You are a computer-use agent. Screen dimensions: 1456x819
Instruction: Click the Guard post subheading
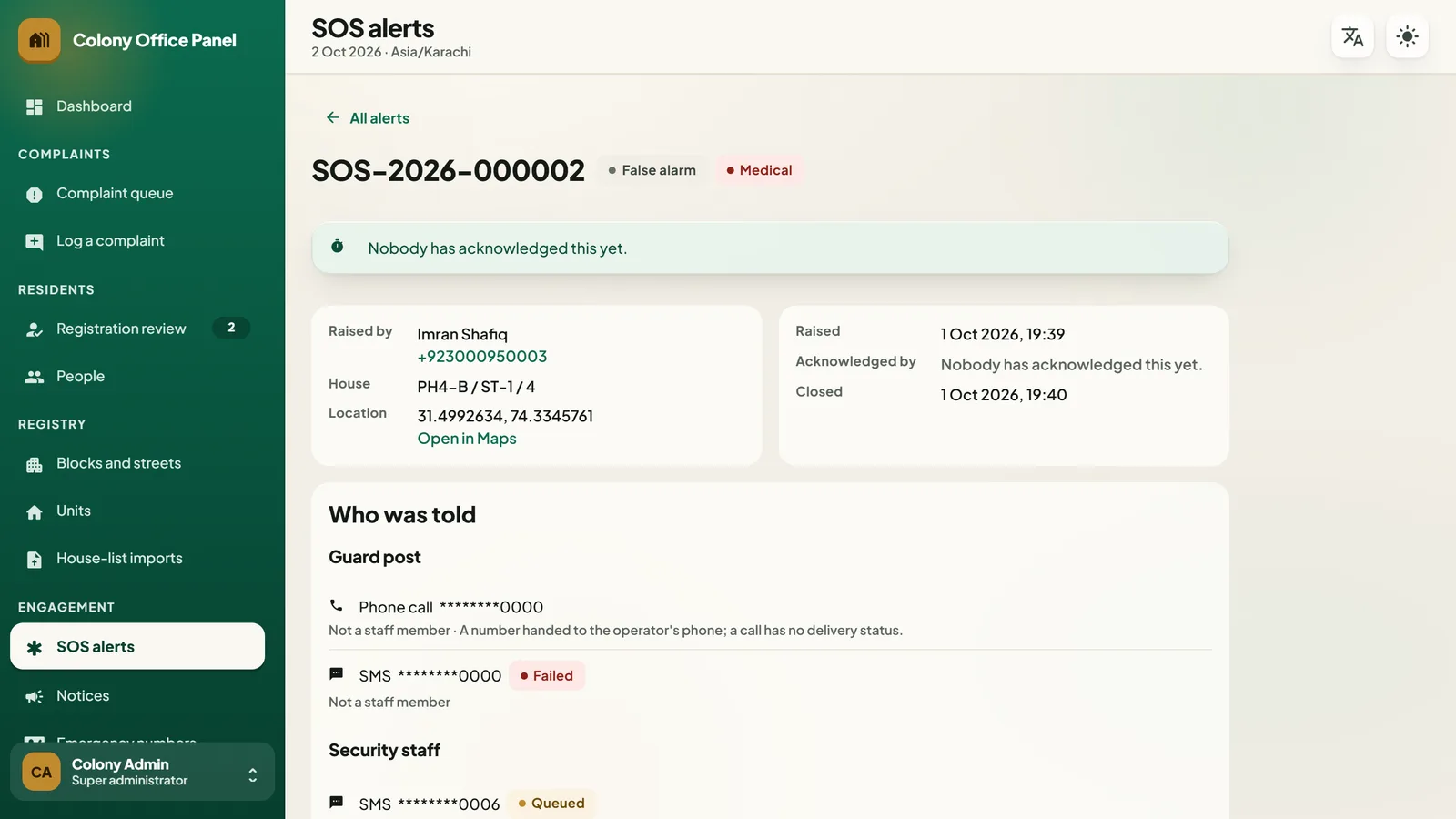(x=375, y=557)
